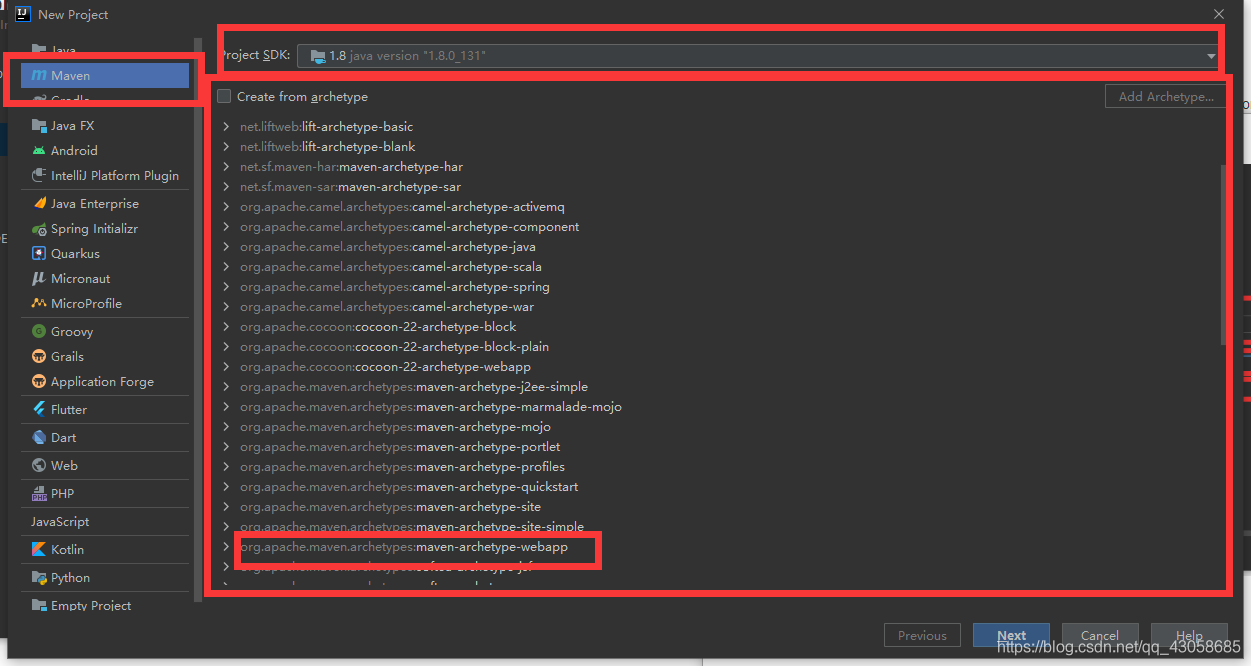1251x666 pixels.
Task: Click the Android robot icon
Action: tap(39, 151)
